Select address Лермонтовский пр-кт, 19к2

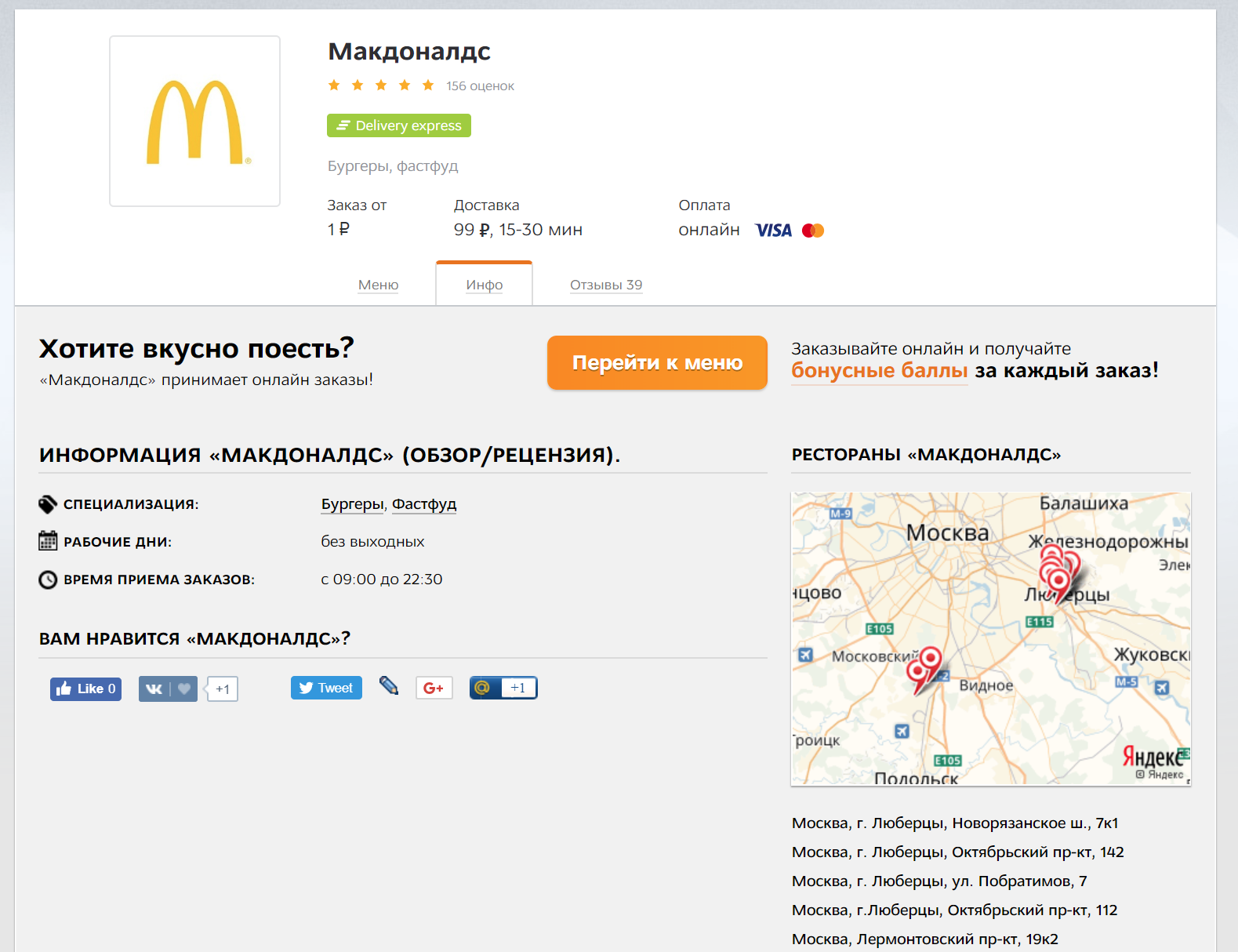[x=925, y=939]
